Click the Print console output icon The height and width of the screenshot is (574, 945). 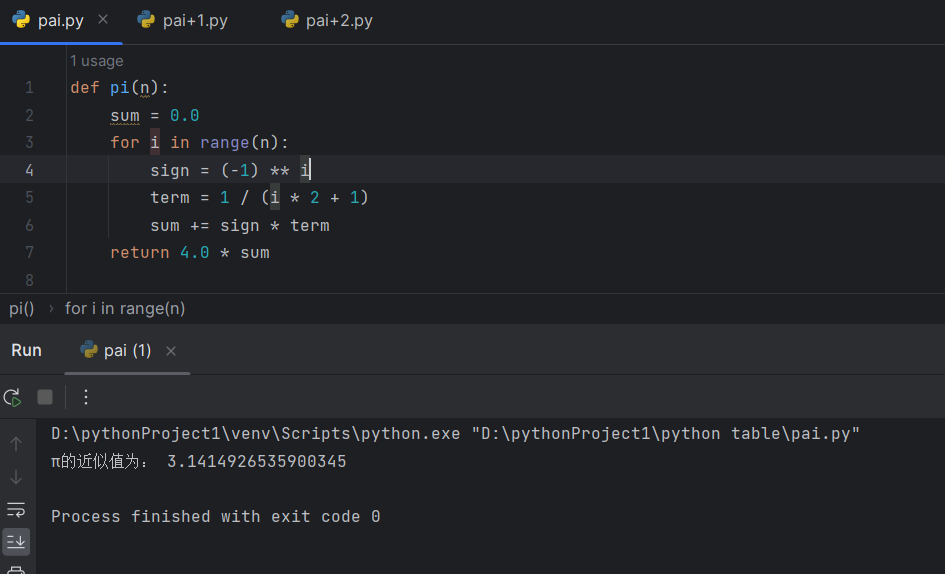(16, 570)
